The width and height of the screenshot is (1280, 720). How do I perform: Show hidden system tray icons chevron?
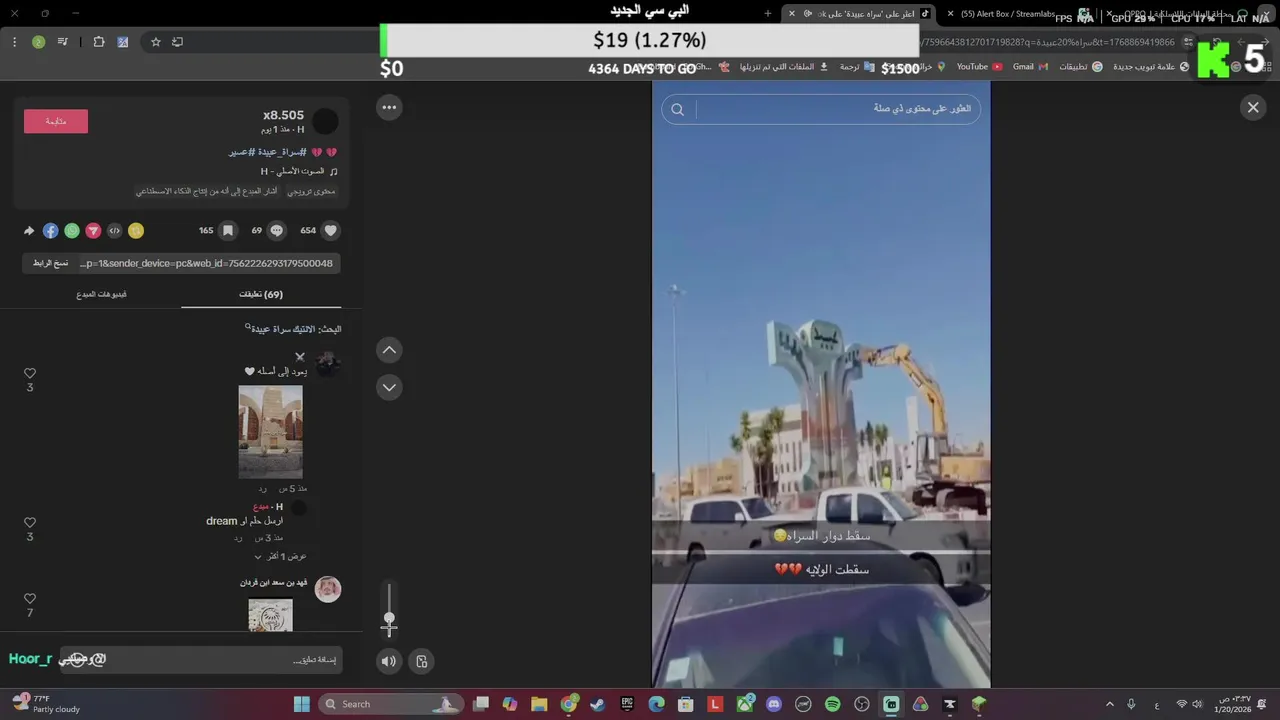(x=1109, y=704)
